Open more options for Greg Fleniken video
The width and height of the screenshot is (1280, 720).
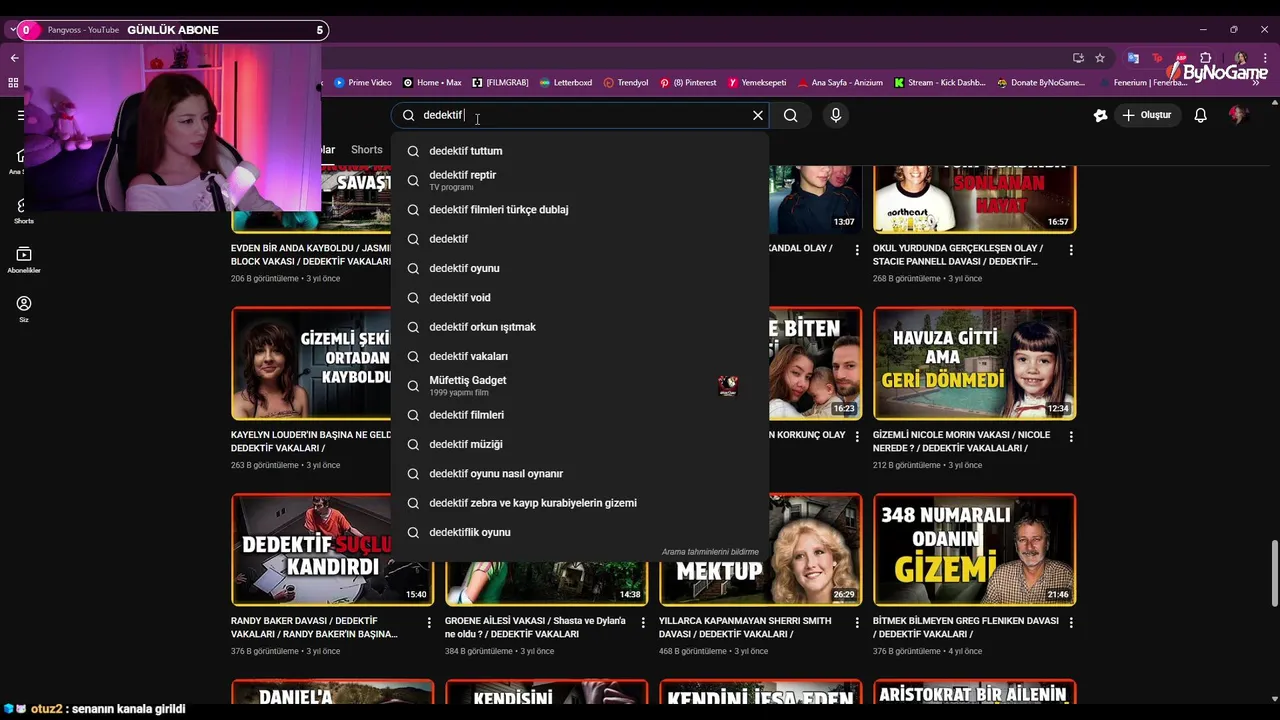[x=1071, y=623]
